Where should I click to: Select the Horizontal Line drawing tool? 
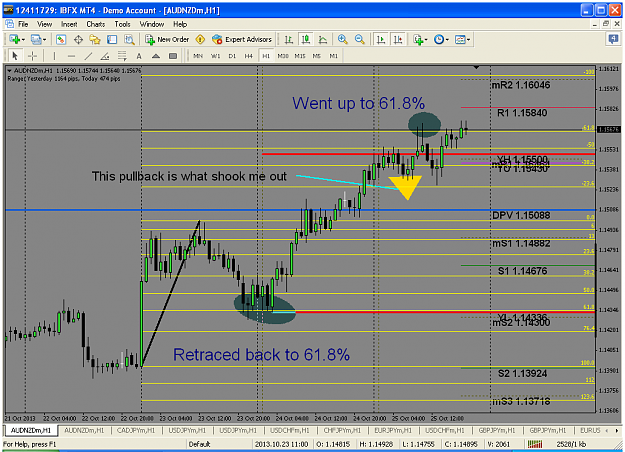71,56
